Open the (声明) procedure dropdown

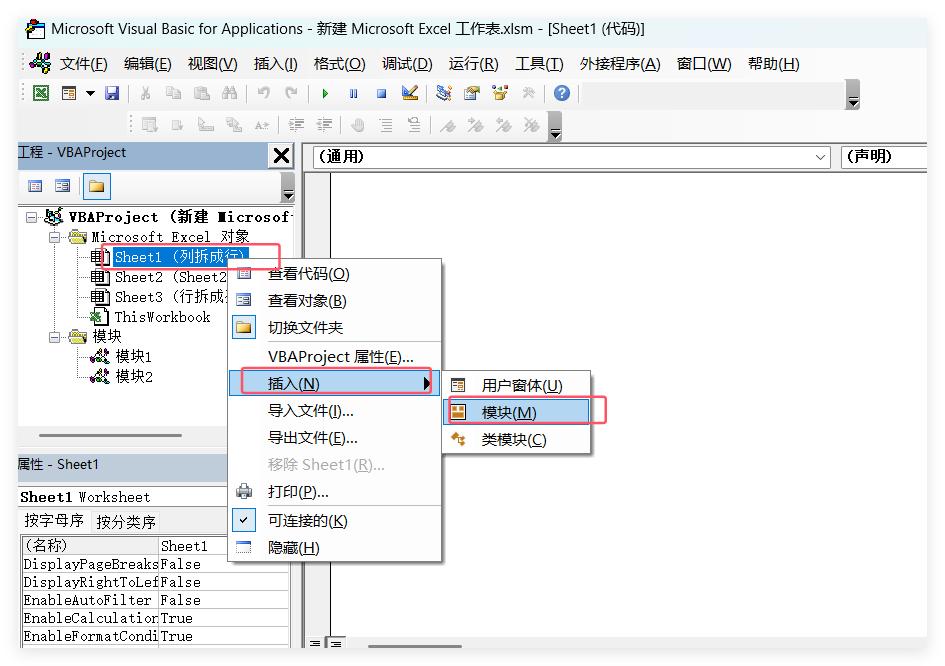884,157
